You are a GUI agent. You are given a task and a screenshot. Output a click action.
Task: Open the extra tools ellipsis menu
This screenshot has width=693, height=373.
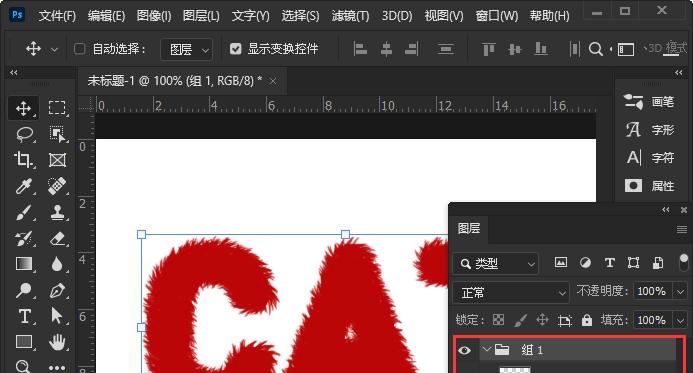(x=57, y=367)
